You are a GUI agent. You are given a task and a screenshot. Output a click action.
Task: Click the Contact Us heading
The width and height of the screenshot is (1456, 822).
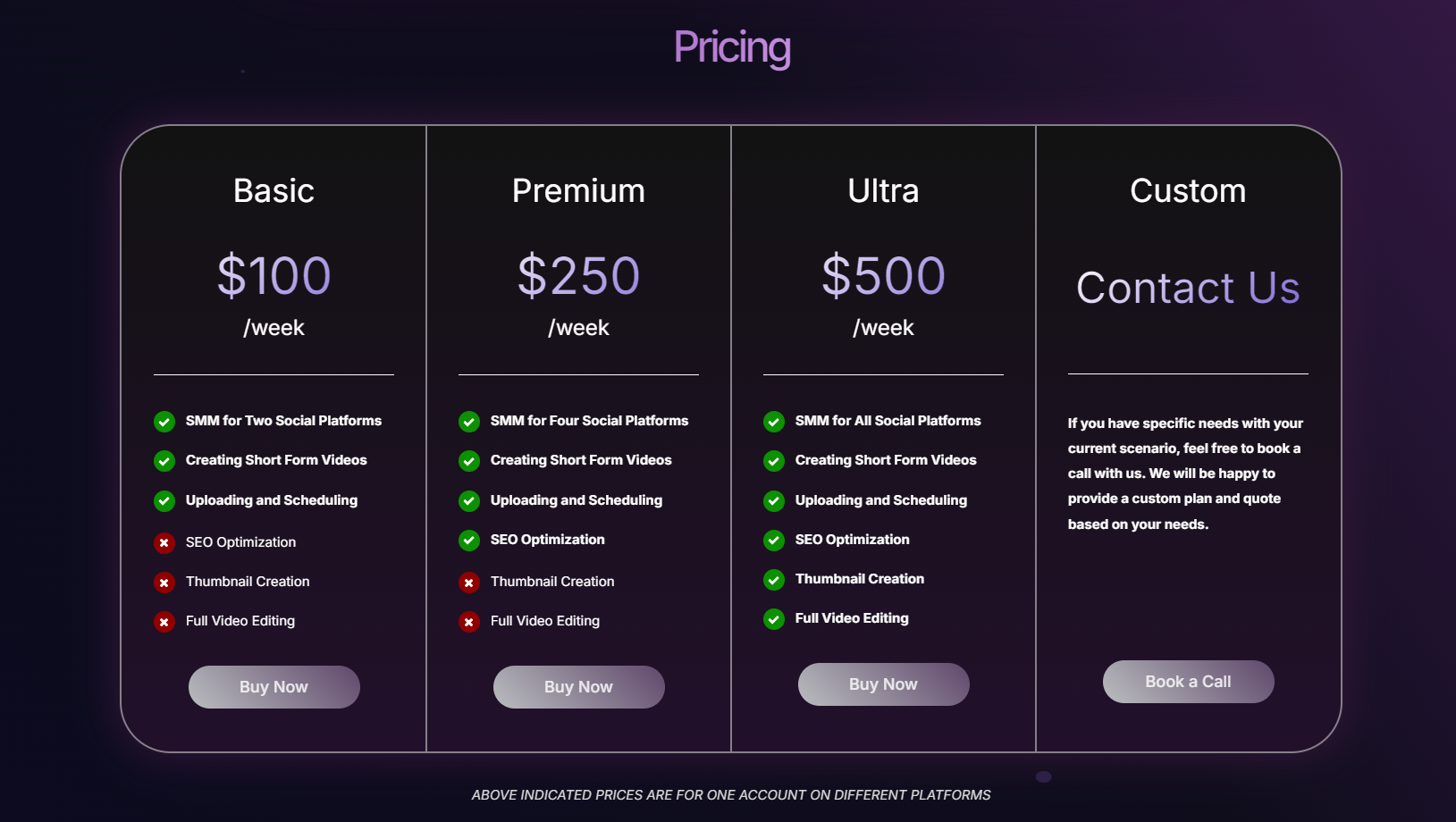pyautogui.click(x=1188, y=288)
